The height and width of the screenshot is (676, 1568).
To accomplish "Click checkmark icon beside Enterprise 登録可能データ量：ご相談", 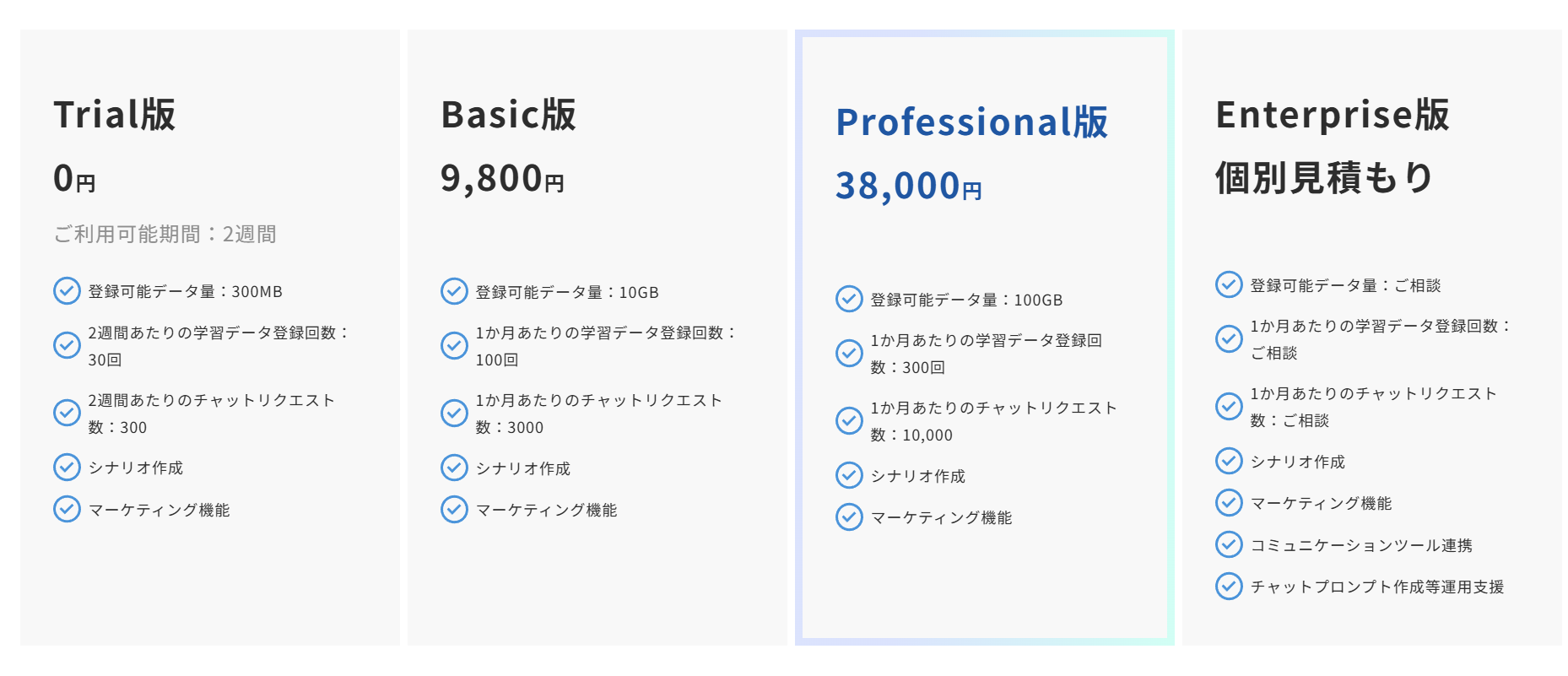I will (1229, 284).
